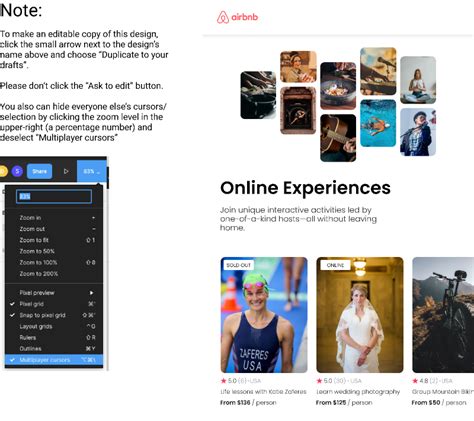
Task: Open the swimmer in pool collage photo
Action: [x=378, y=123]
